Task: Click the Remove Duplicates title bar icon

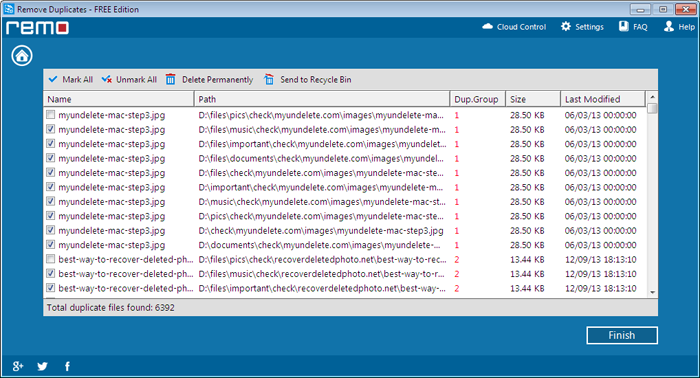Action: (9, 9)
